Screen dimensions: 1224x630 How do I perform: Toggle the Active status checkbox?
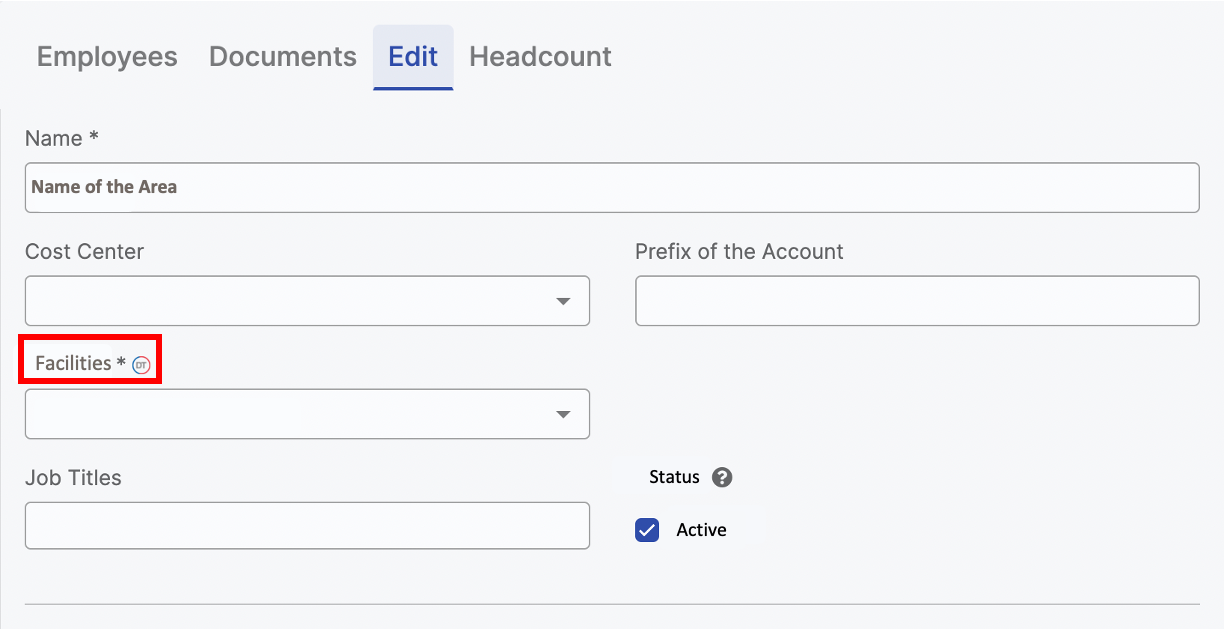click(647, 530)
